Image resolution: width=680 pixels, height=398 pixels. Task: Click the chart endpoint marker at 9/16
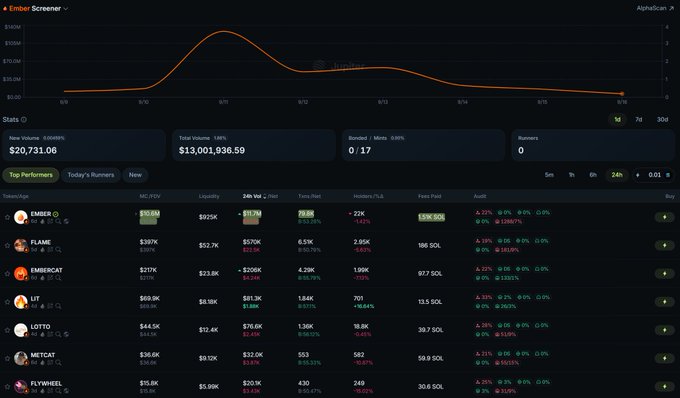(622, 94)
